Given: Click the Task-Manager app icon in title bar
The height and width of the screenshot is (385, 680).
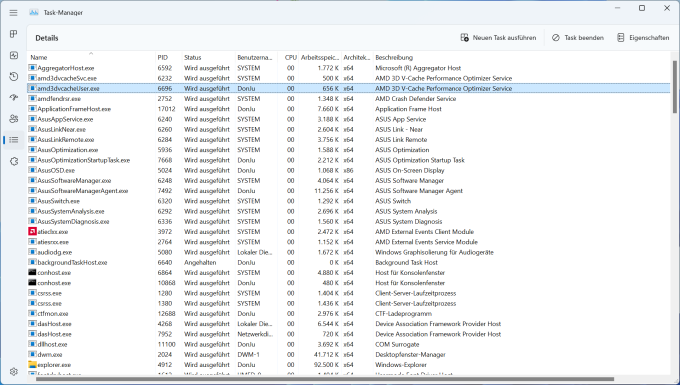Looking at the screenshot, I should click(x=33, y=13).
